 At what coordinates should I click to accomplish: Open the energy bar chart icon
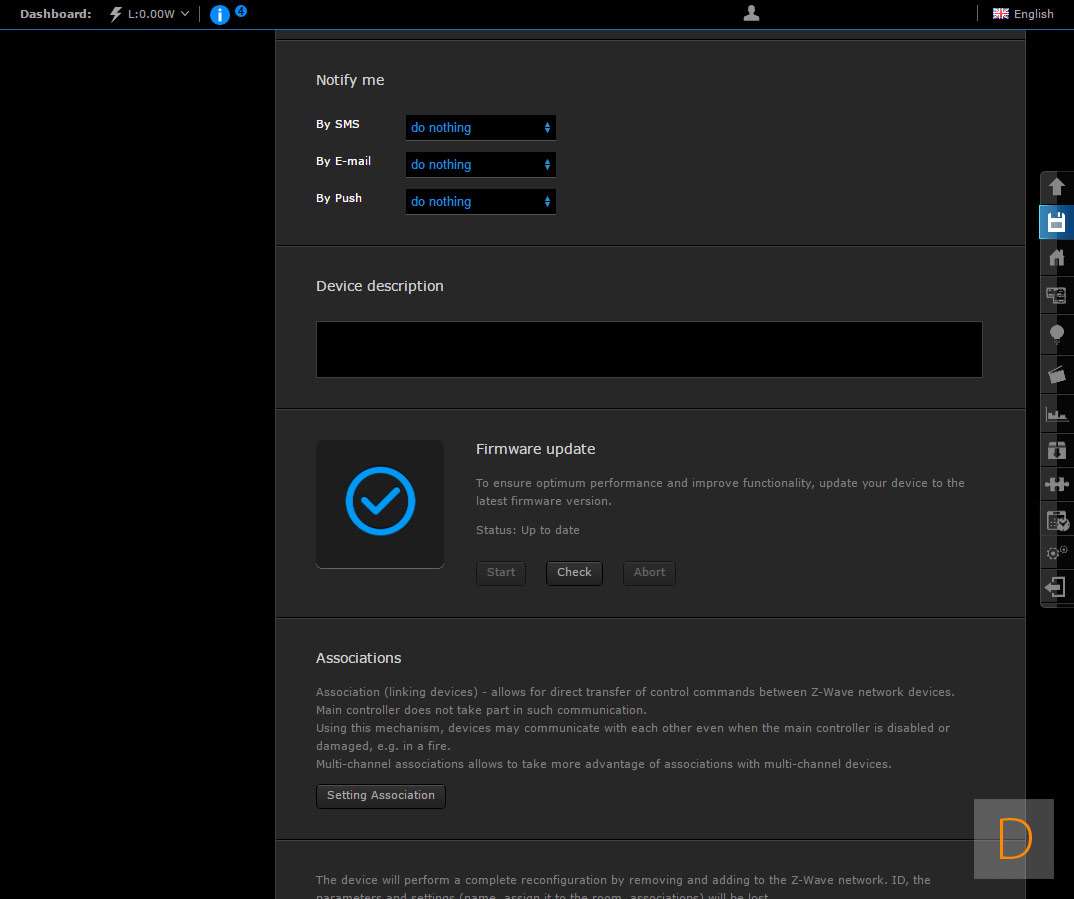point(1056,413)
